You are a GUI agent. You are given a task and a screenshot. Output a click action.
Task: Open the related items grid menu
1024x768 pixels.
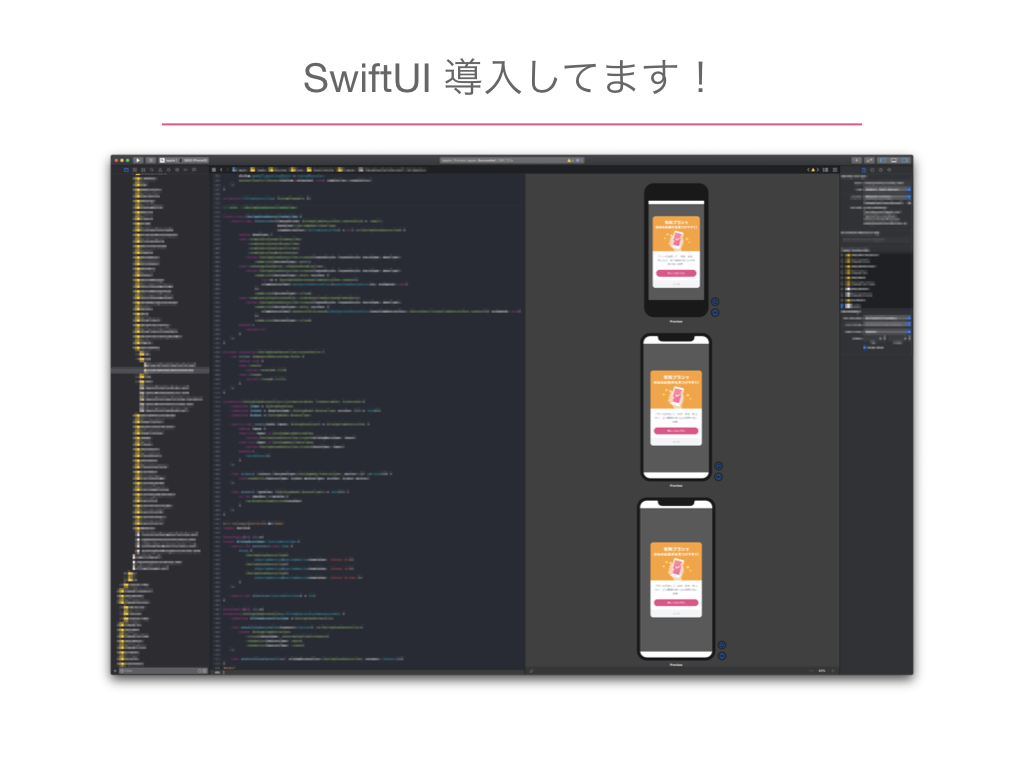coord(214,170)
